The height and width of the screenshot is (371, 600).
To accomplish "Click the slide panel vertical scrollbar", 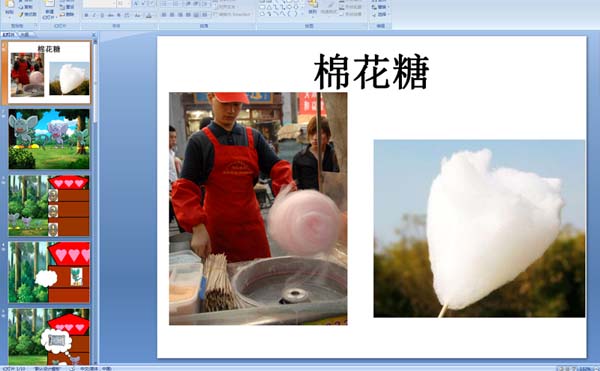I will tap(95, 199).
